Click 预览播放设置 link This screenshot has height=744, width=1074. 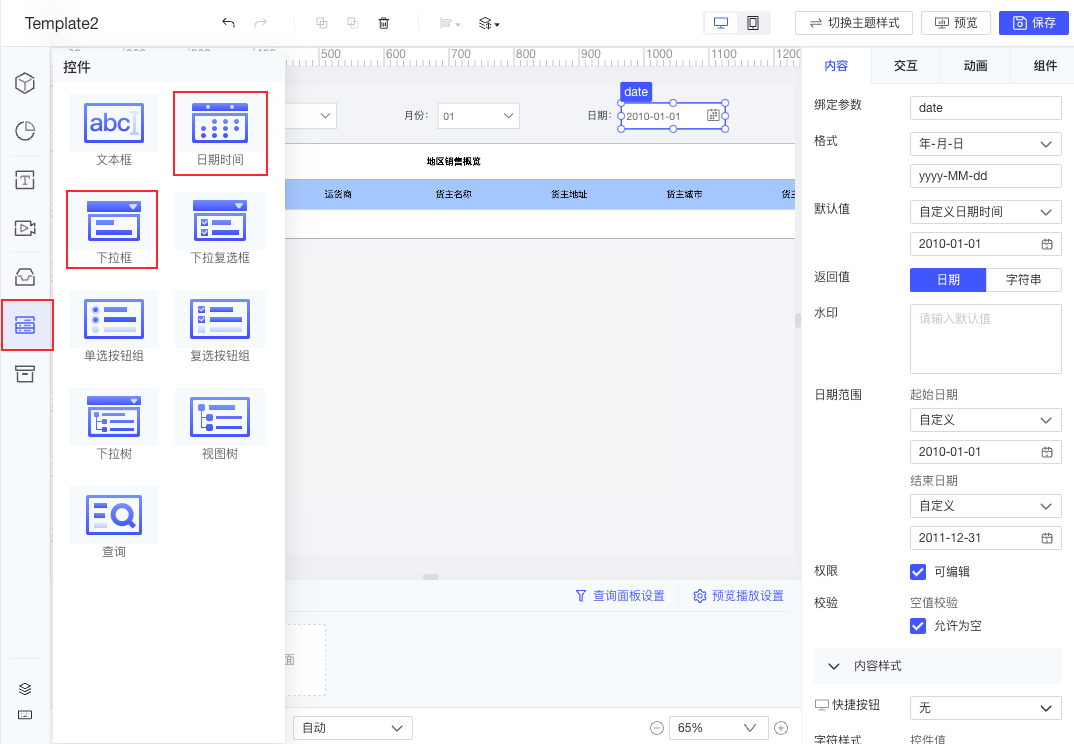click(738, 596)
